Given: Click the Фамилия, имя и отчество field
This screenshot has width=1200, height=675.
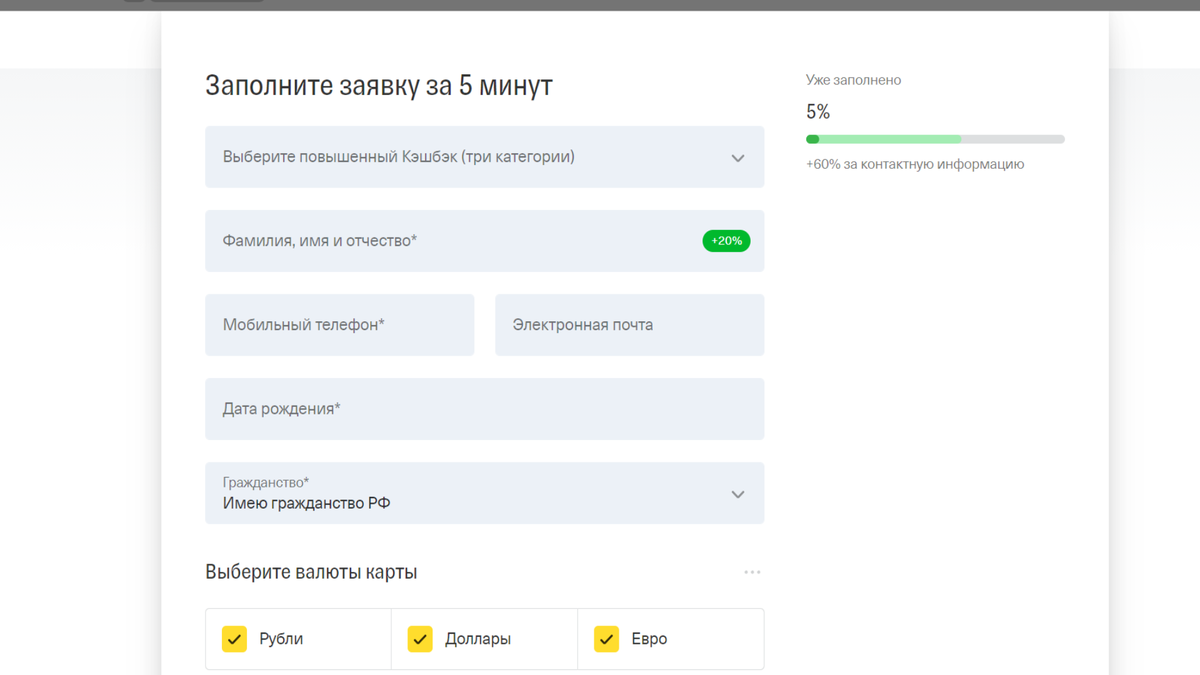Looking at the screenshot, I should coord(484,241).
